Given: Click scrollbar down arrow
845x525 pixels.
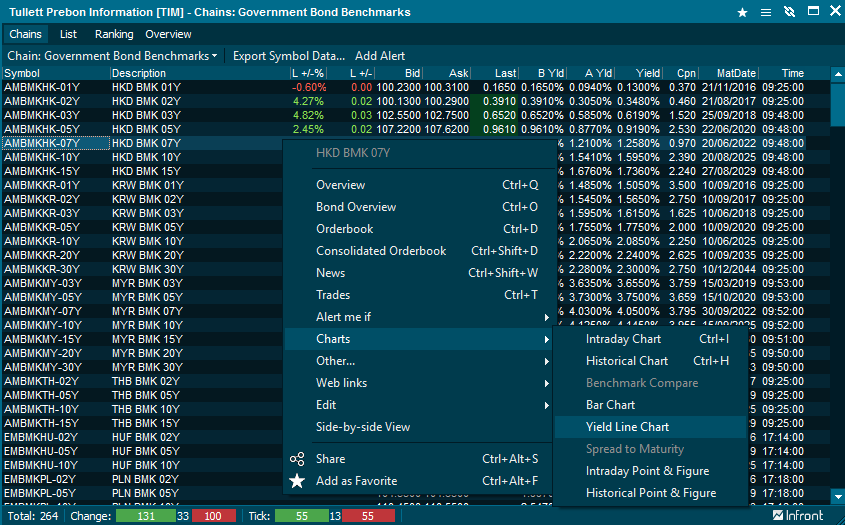Looking at the screenshot, I should click(x=838, y=496).
